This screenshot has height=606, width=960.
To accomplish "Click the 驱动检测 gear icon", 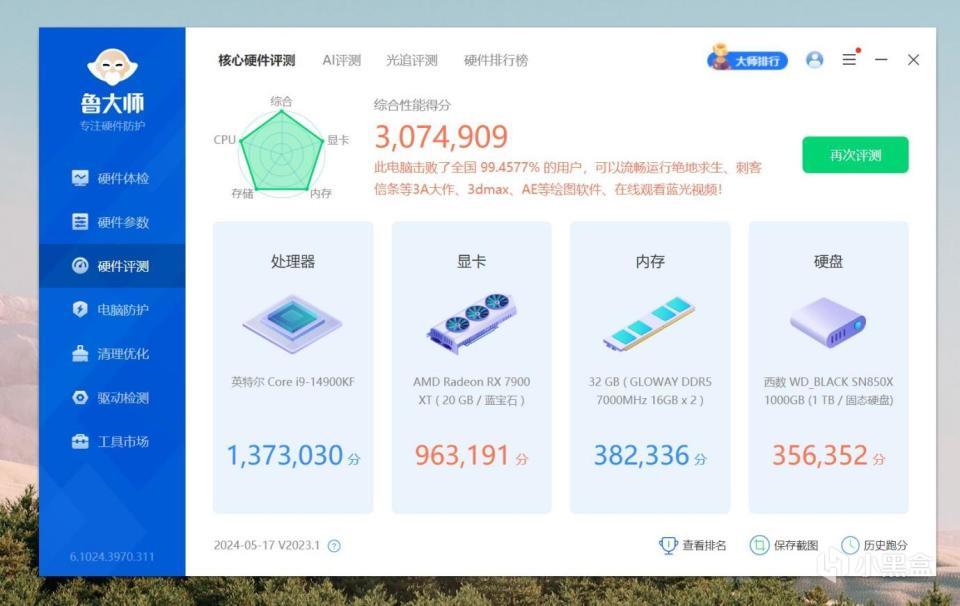I will click(x=80, y=397).
